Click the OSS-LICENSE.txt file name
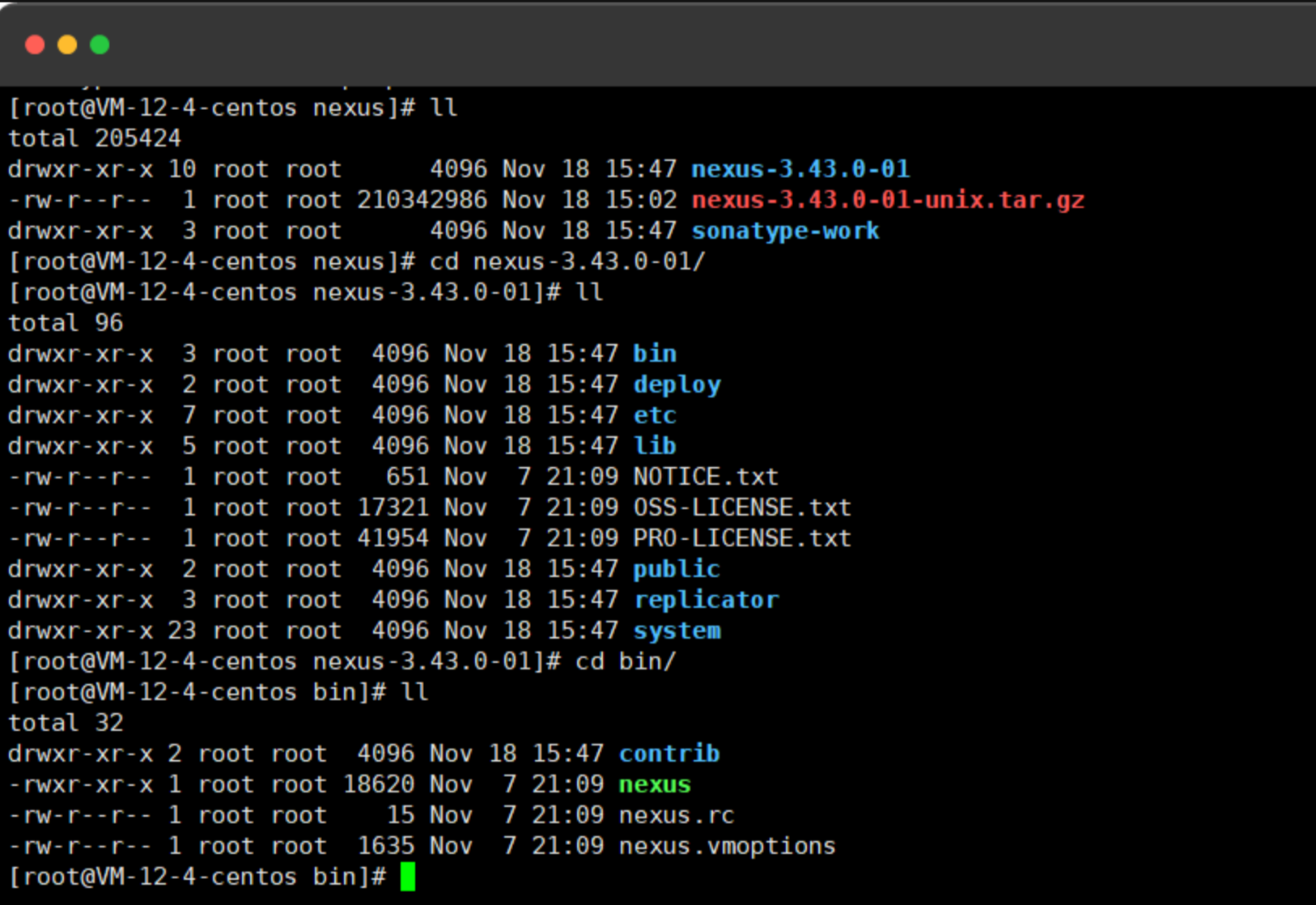The image size is (1316, 905). 742,508
